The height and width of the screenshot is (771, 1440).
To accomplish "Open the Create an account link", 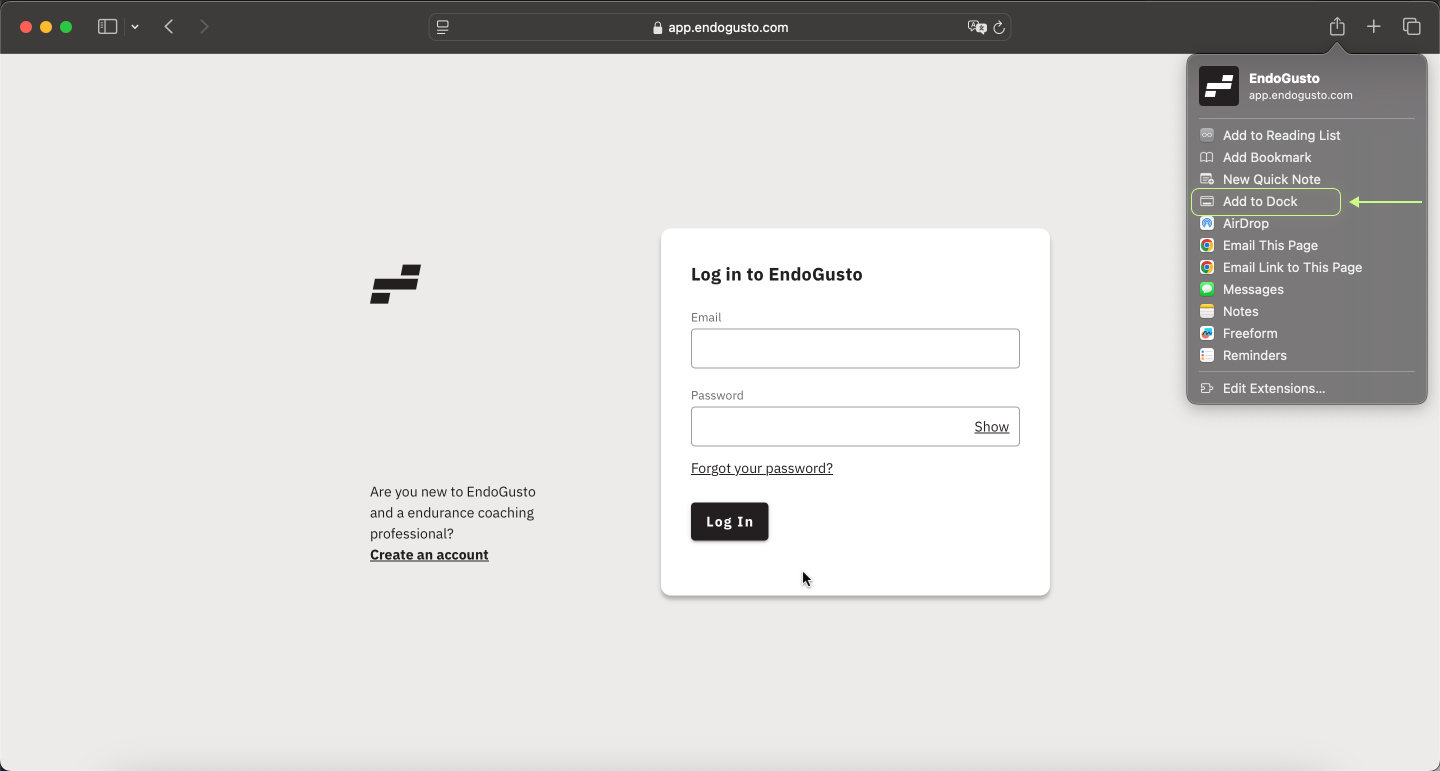I will 429,555.
